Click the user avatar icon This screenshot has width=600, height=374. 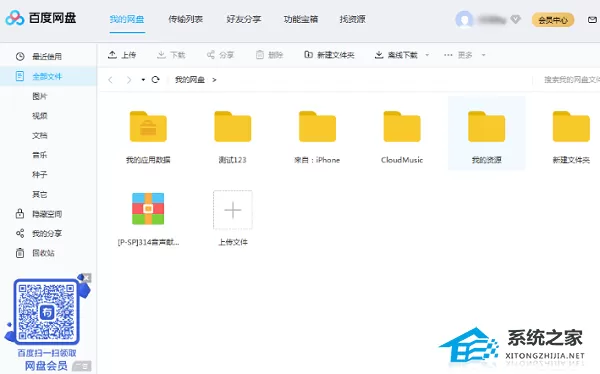pyautogui.click(x=464, y=19)
